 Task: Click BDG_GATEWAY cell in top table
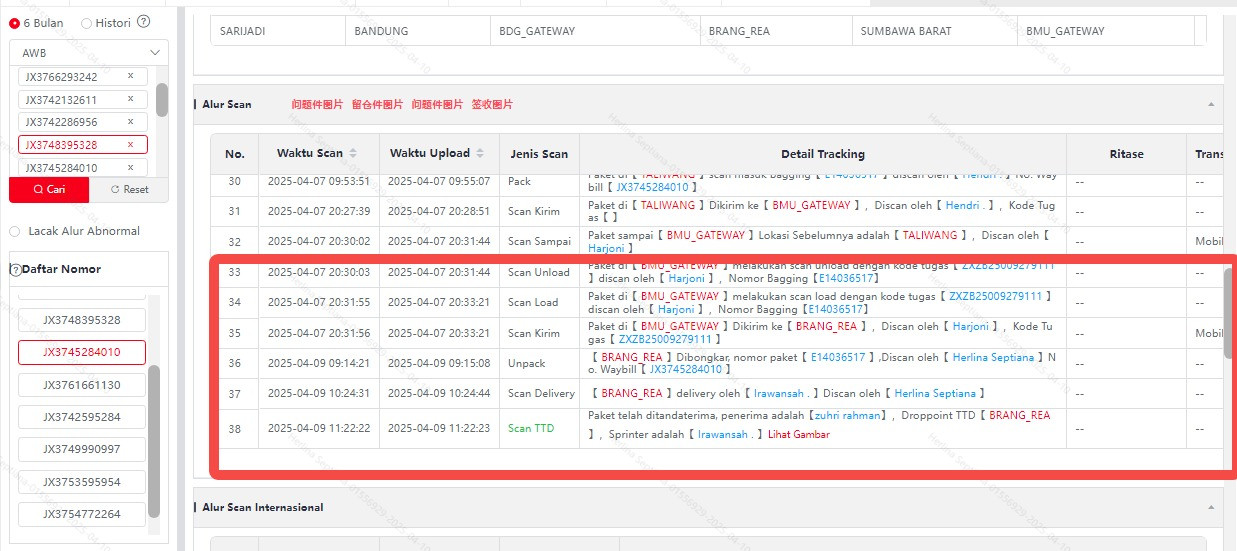[595, 31]
